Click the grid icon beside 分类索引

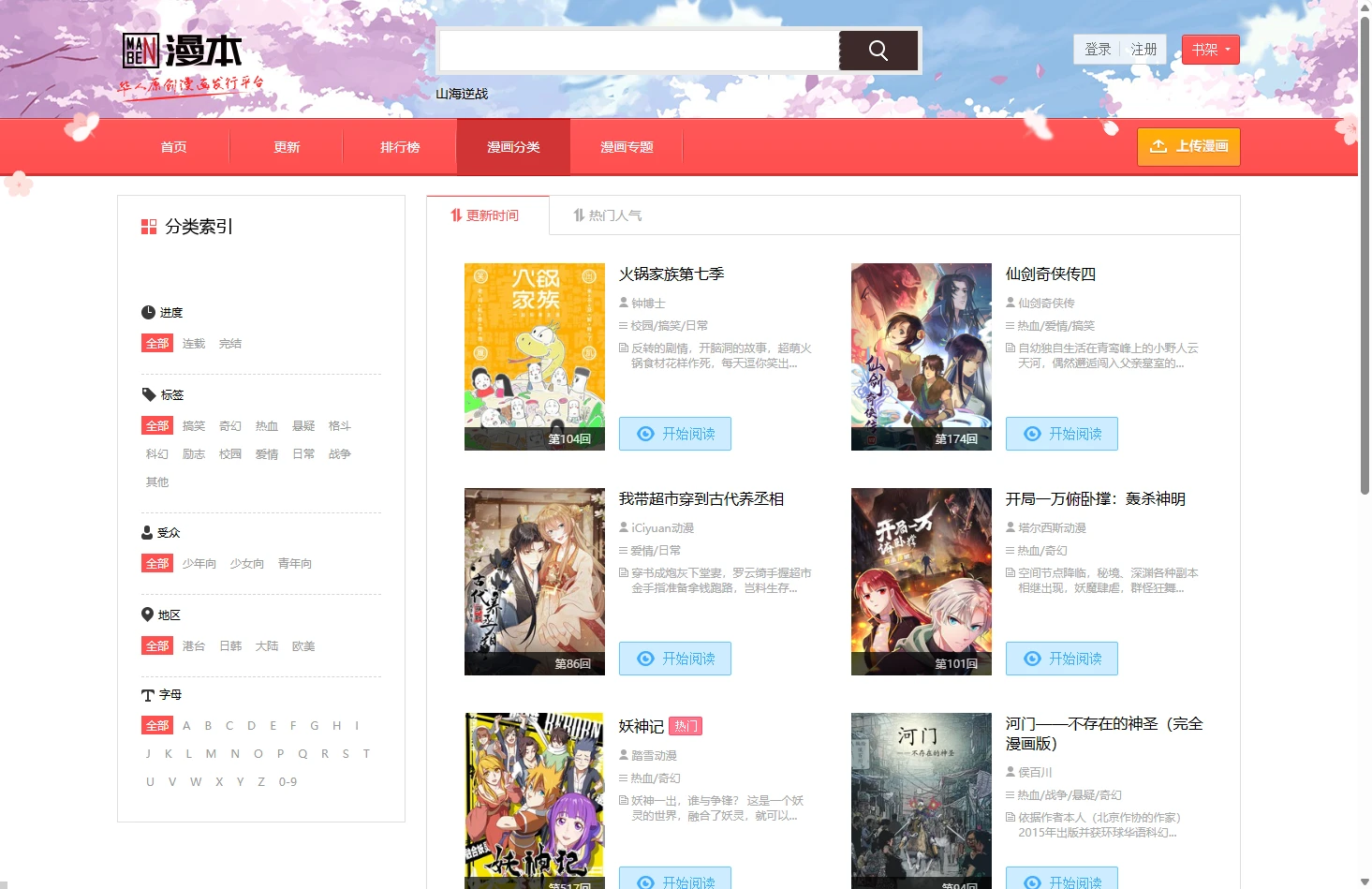[148, 226]
